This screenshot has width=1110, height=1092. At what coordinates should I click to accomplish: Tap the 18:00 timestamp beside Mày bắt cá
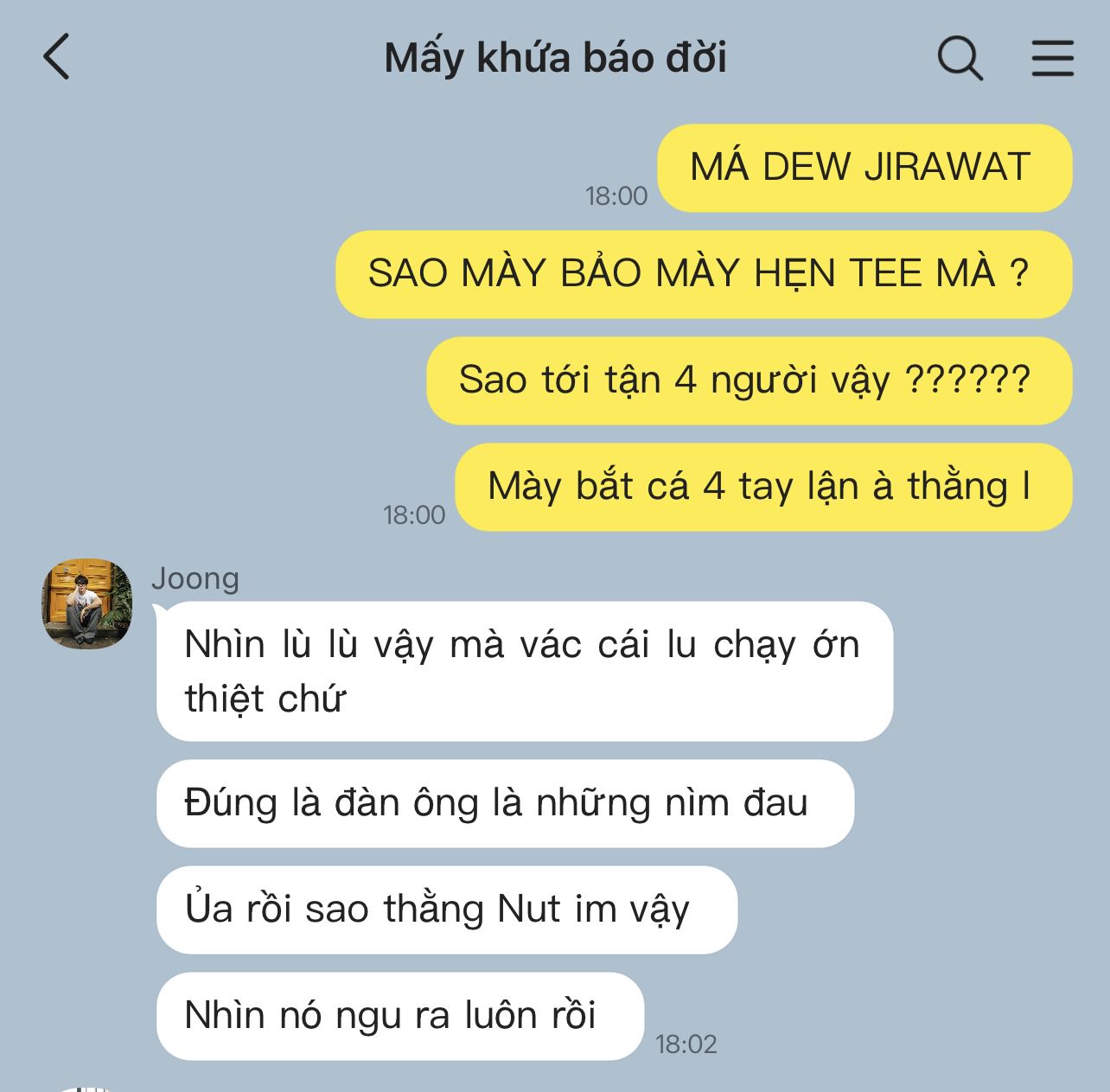pos(414,515)
